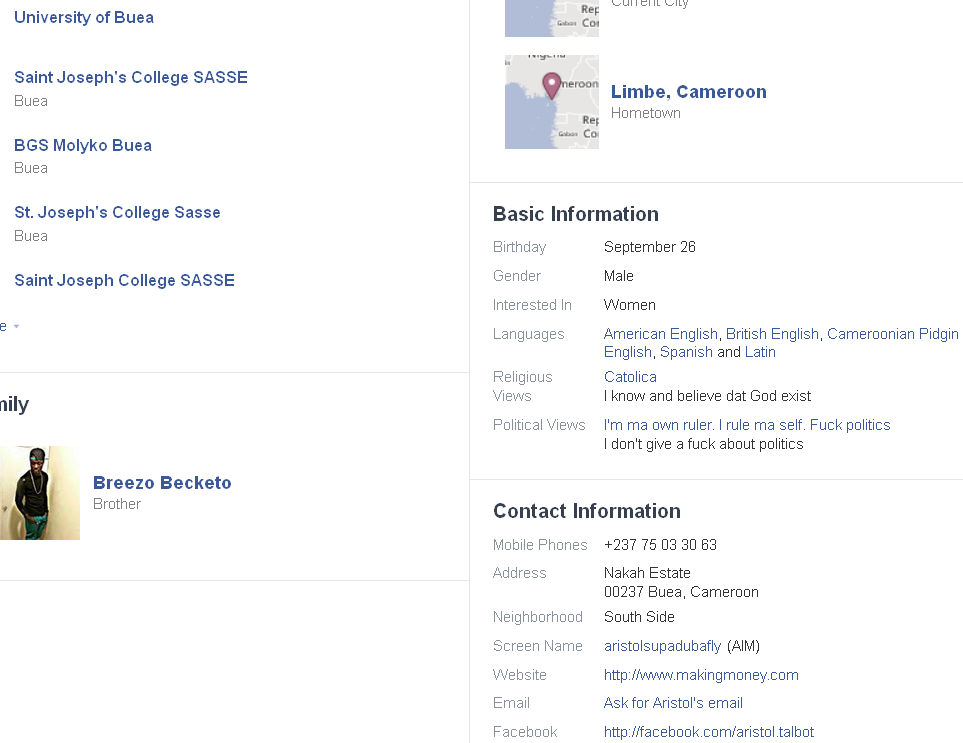Open the University of Buea link

click(84, 17)
